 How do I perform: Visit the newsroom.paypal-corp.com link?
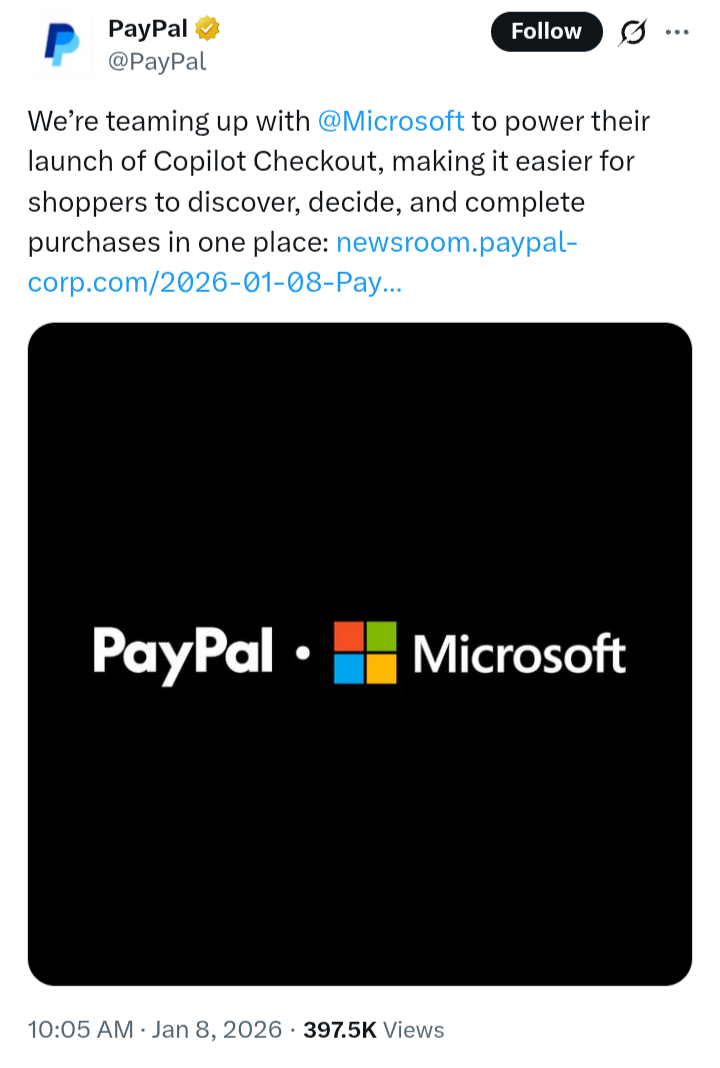302,262
